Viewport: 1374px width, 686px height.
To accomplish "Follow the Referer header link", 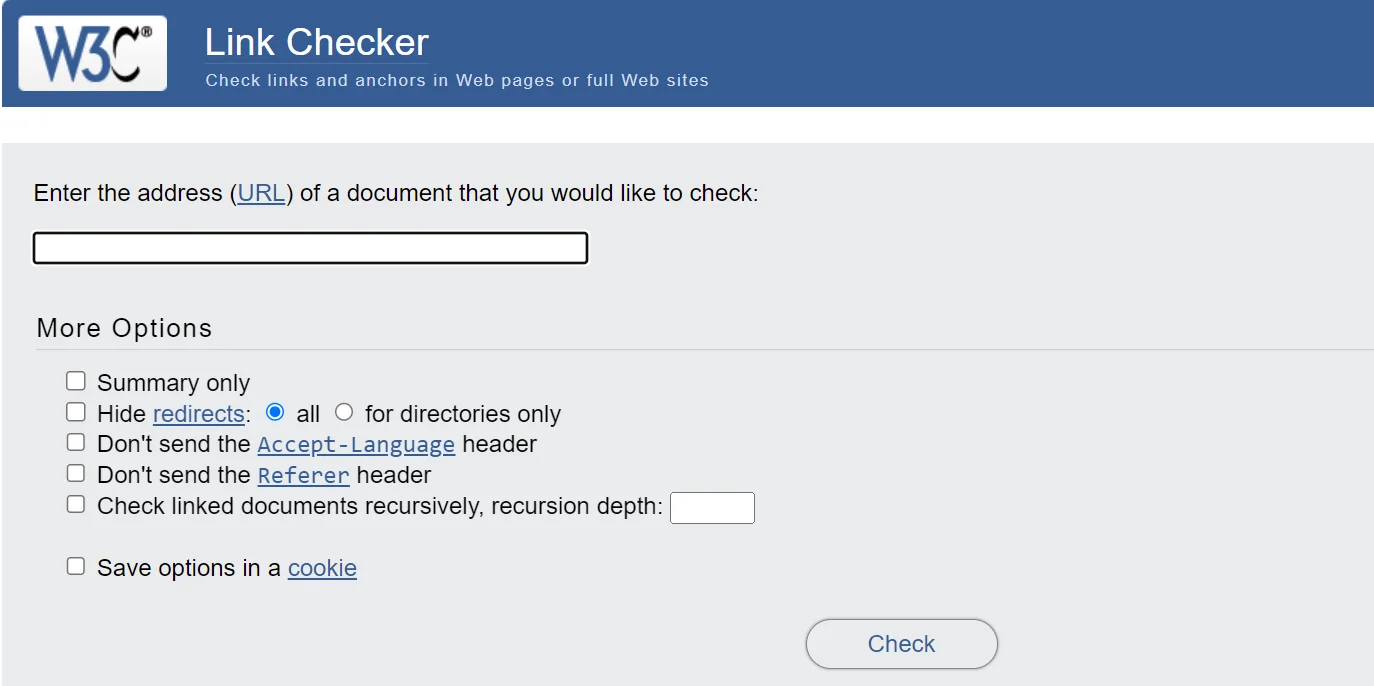I will pyautogui.click(x=303, y=475).
